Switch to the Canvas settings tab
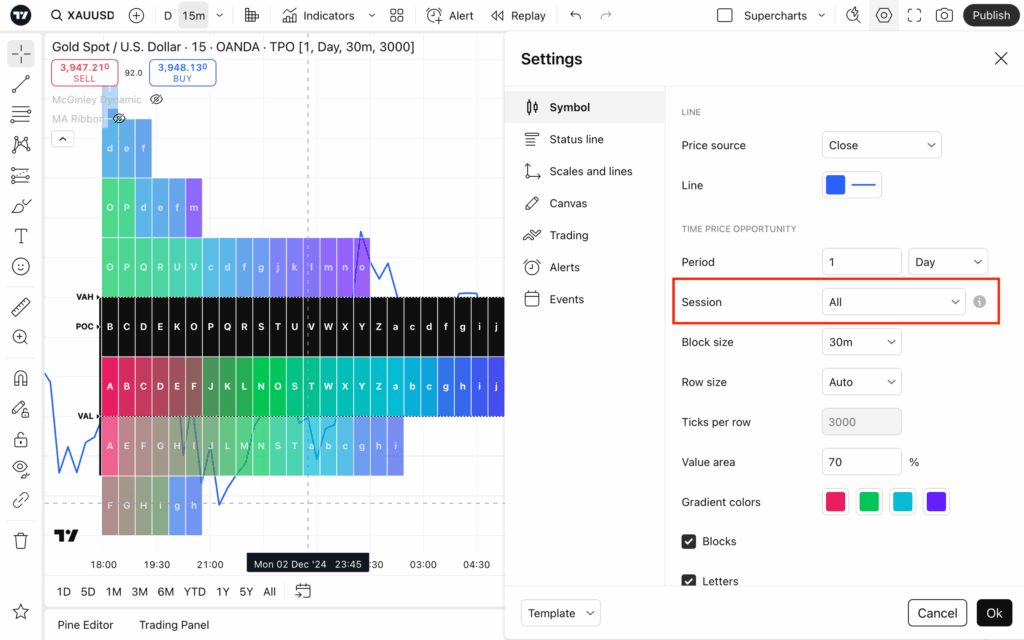 click(x=568, y=203)
